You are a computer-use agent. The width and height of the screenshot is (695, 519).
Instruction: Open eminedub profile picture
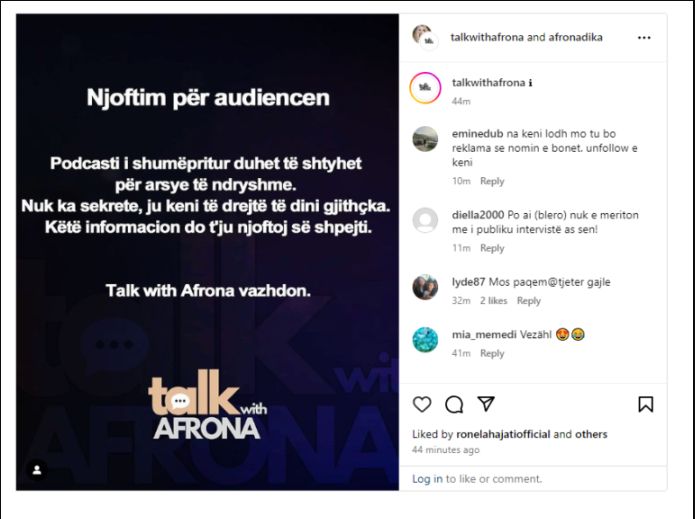[x=425, y=139]
